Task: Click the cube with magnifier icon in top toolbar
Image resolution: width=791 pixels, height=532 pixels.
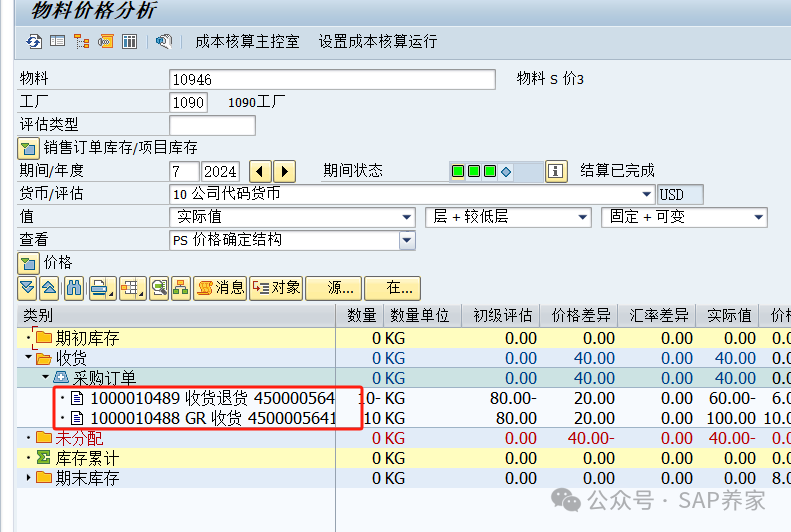Action: [x=163, y=41]
